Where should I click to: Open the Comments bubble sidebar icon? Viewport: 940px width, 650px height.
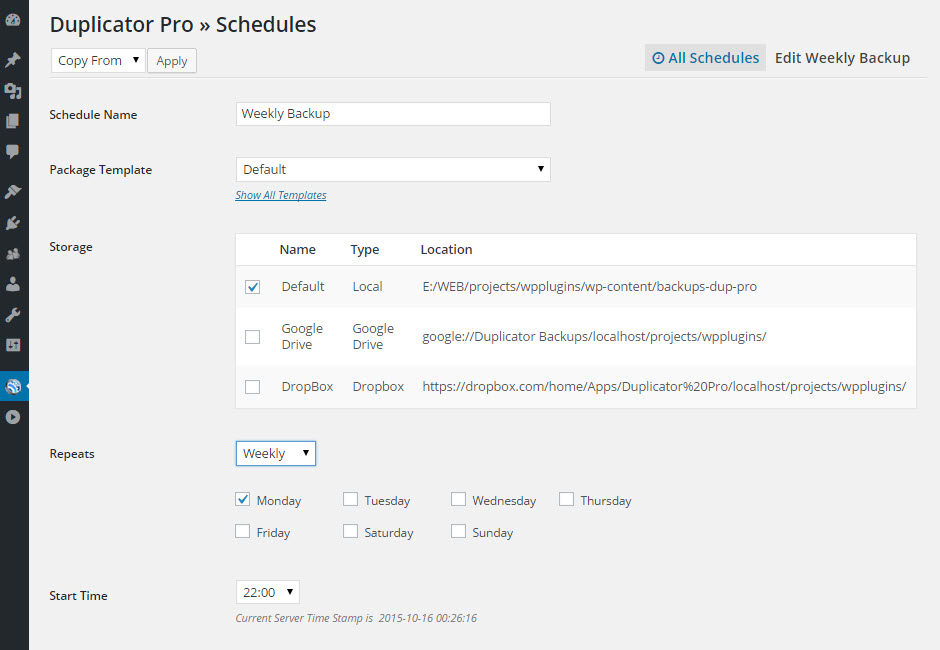pyautogui.click(x=13, y=152)
